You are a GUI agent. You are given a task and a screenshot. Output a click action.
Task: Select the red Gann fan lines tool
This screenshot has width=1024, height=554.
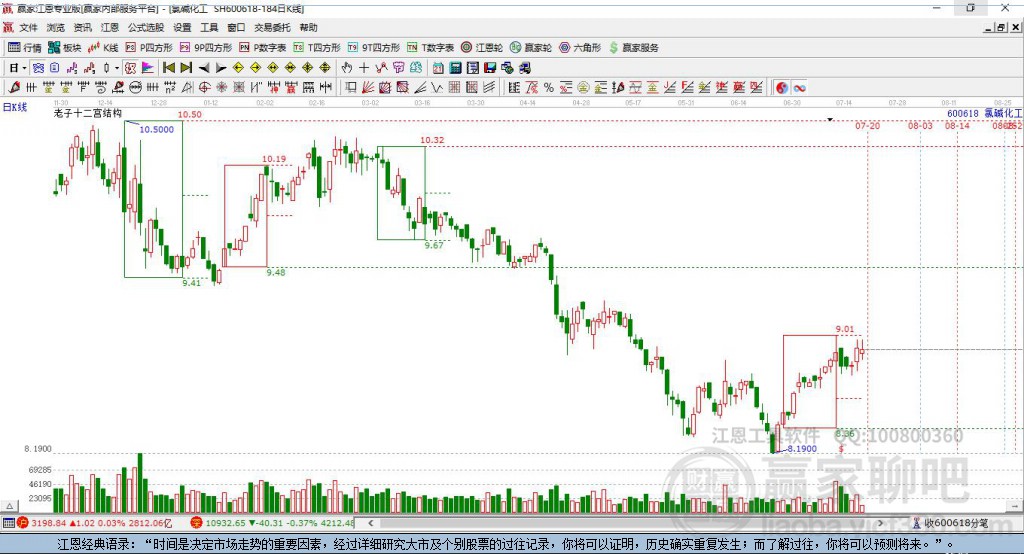(x=368, y=88)
